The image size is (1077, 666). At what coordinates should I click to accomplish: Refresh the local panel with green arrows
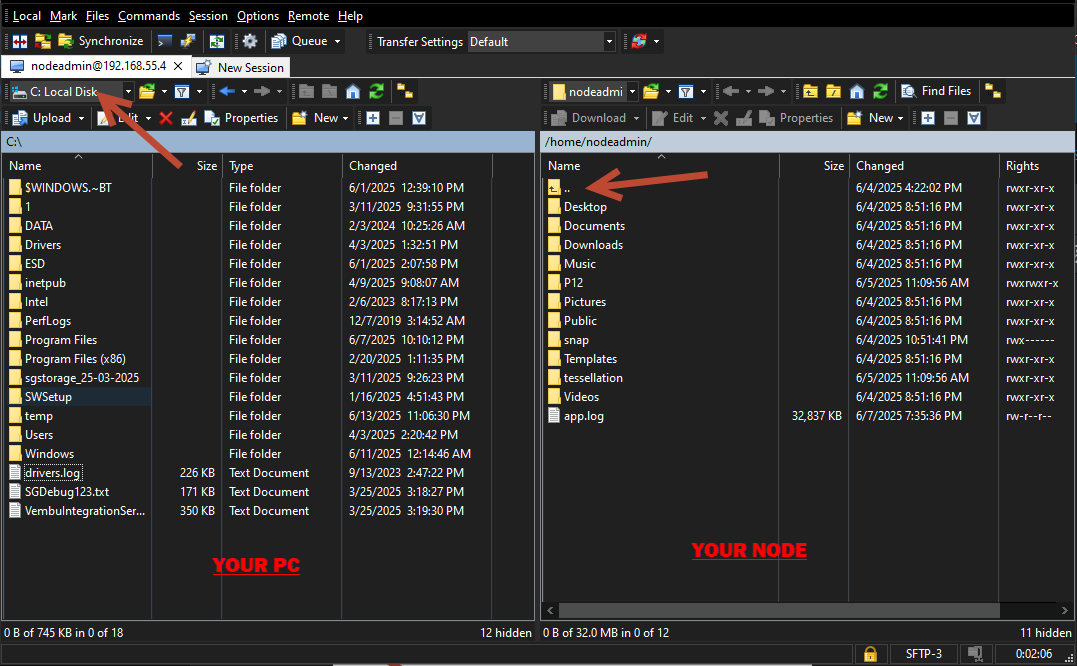pyautogui.click(x=376, y=91)
